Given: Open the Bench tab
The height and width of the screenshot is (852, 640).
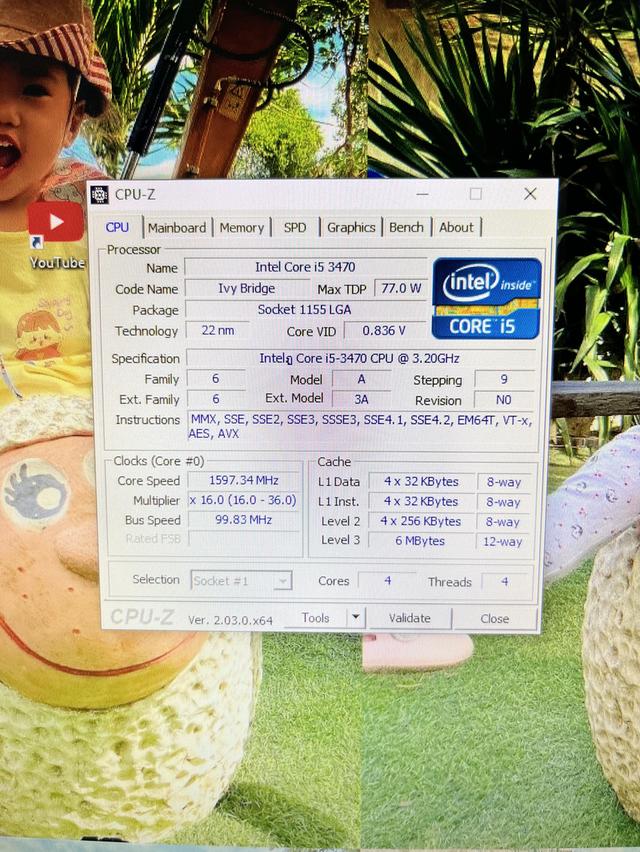Looking at the screenshot, I should (406, 228).
